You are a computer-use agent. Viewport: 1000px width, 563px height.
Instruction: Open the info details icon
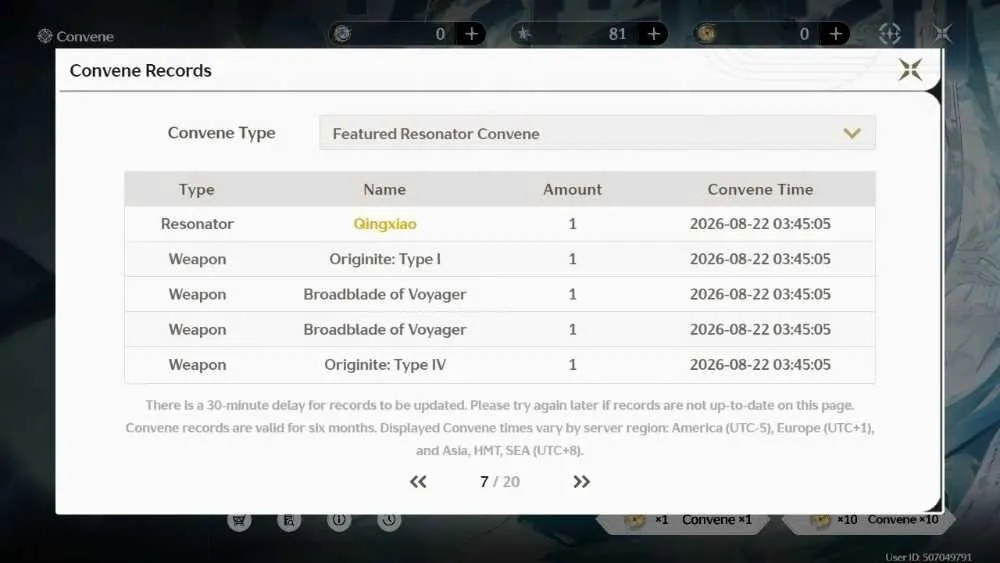click(x=339, y=520)
